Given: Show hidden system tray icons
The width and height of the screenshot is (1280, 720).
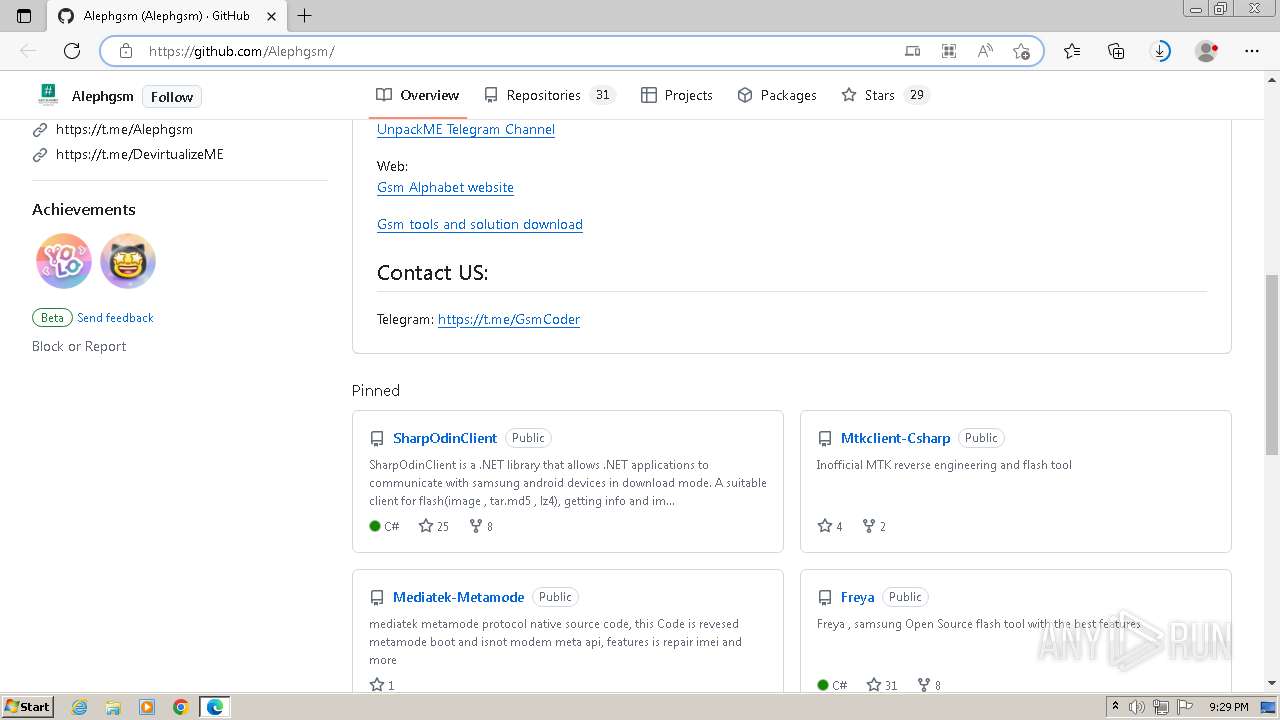Looking at the screenshot, I should (x=1115, y=707).
